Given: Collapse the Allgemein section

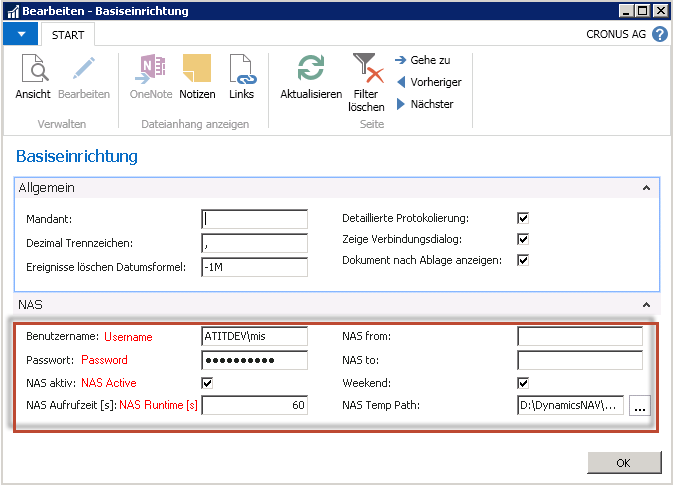Looking at the screenshot, I should [x=646, y=187].
